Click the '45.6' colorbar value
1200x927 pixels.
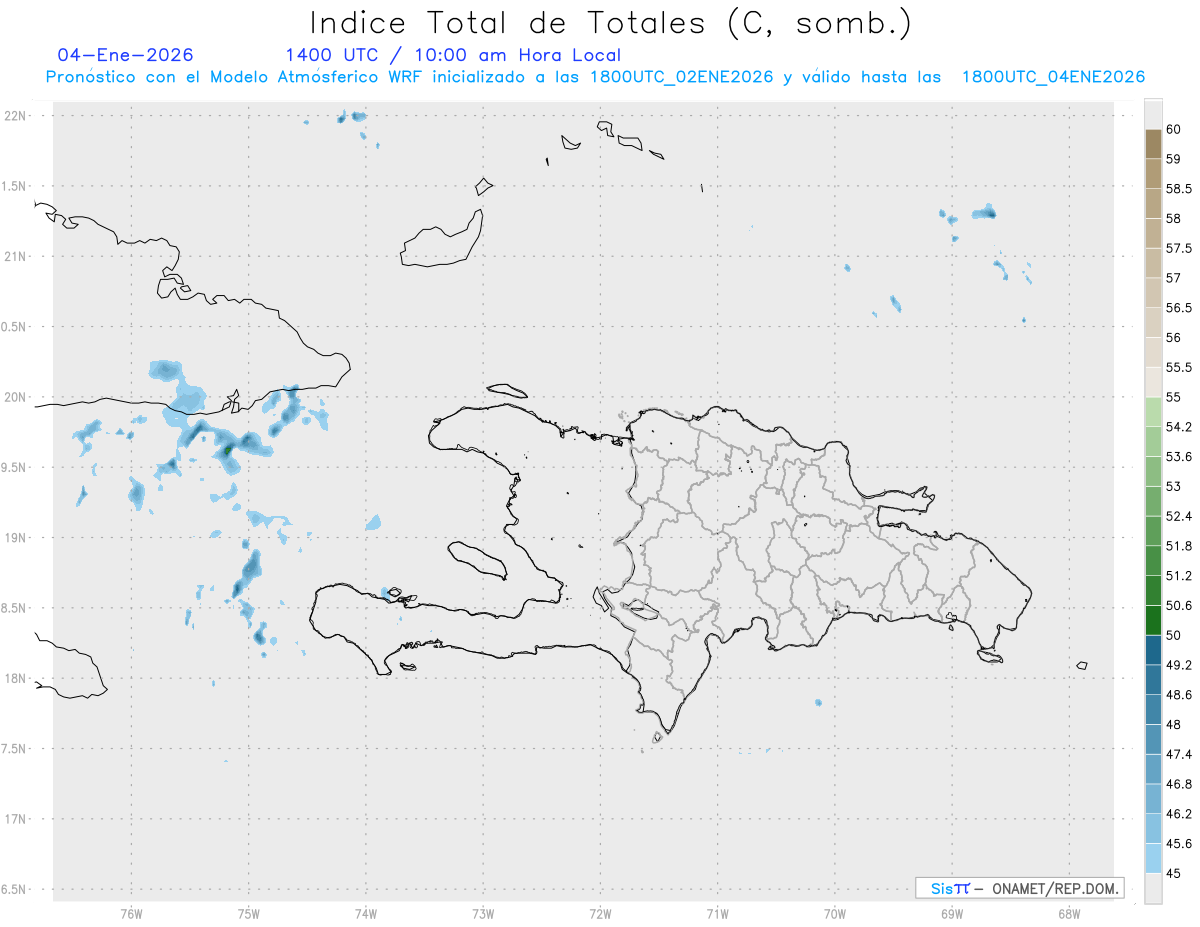pyautogui.click(x=1178, y=844)
